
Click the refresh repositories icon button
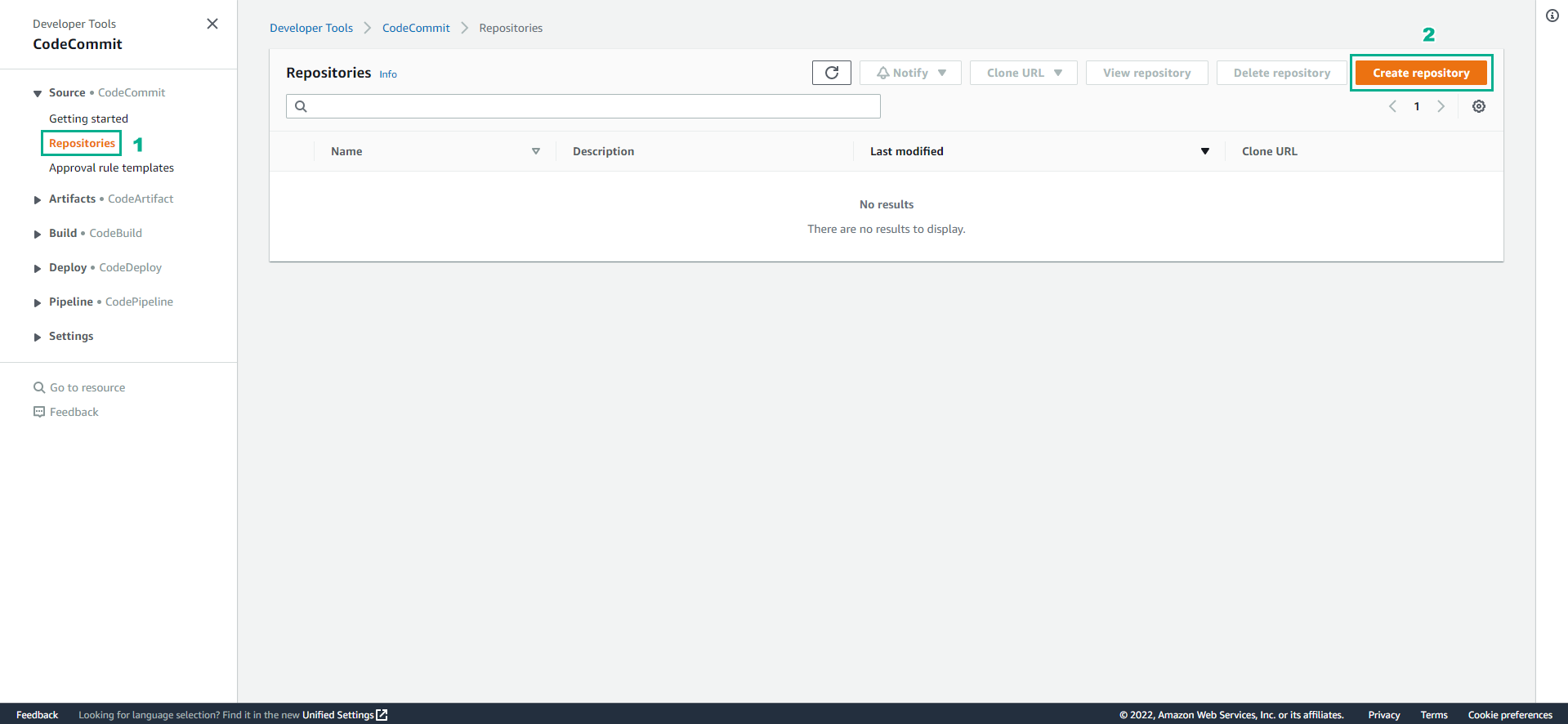tap(831, 73)
